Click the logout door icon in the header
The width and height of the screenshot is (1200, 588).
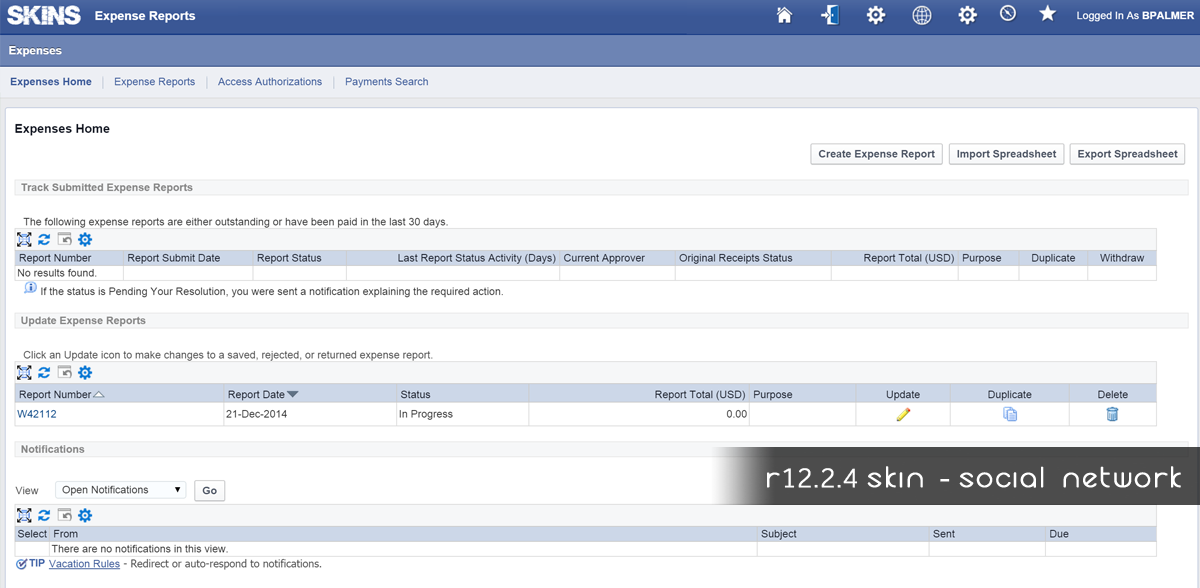829,15
